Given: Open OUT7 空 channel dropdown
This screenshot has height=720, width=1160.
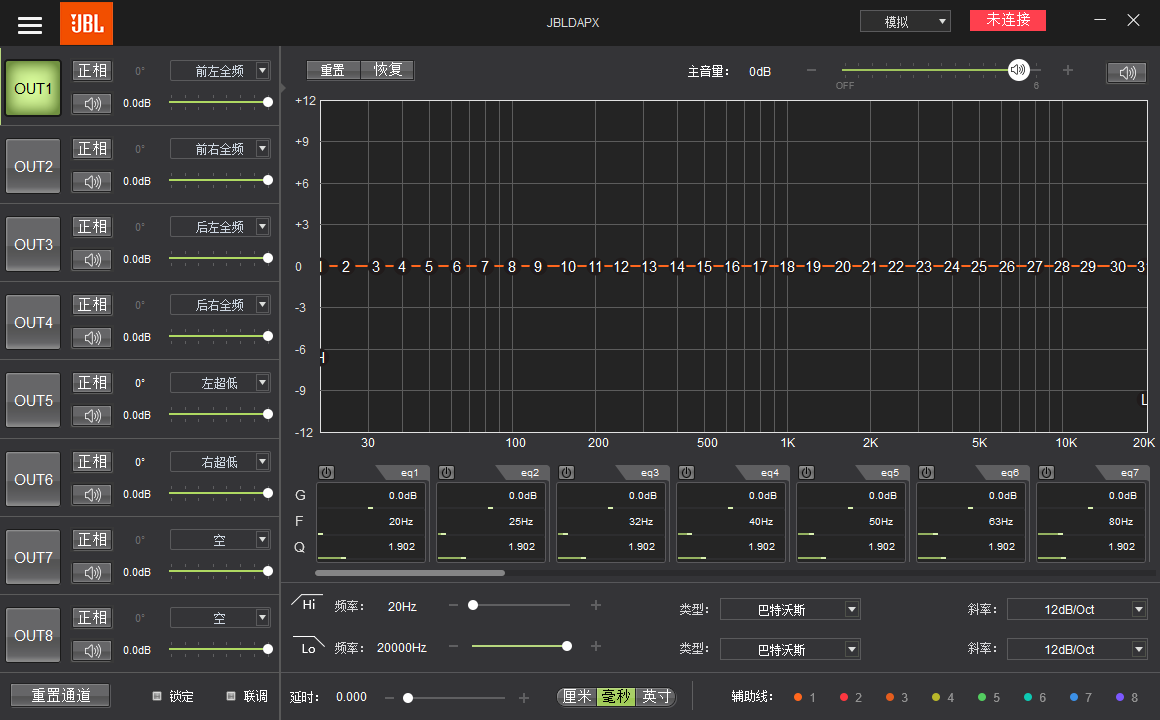Looking at the screenshot, I should coord(220,540).
